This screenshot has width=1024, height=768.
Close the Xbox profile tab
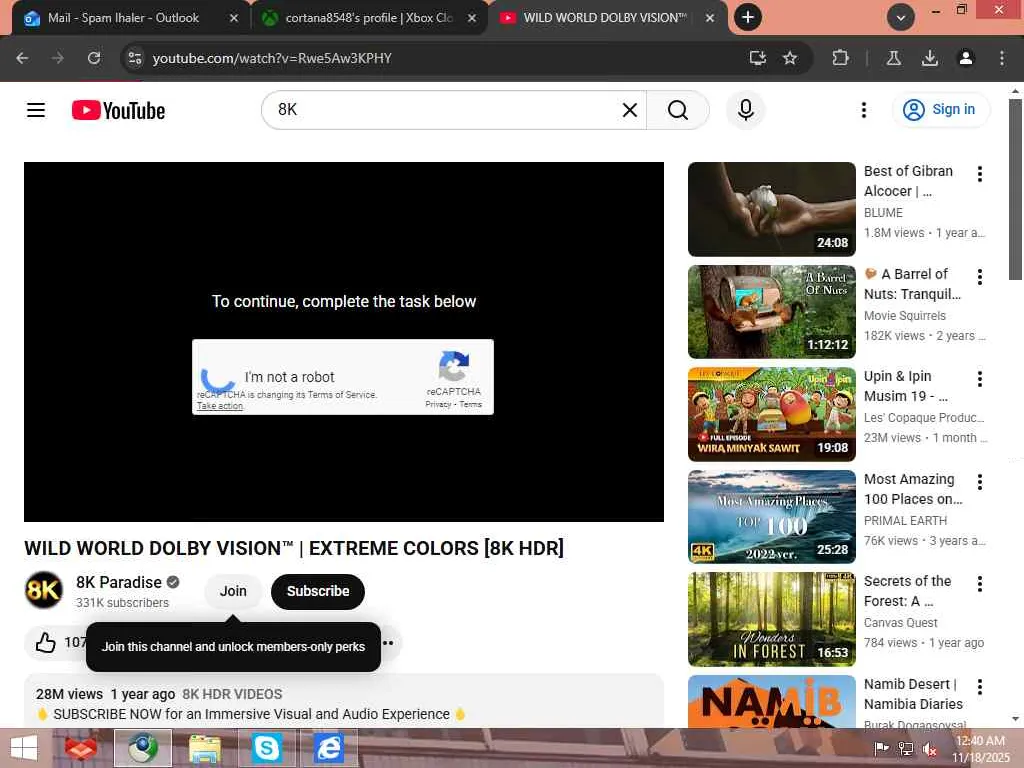click(472, 18)
